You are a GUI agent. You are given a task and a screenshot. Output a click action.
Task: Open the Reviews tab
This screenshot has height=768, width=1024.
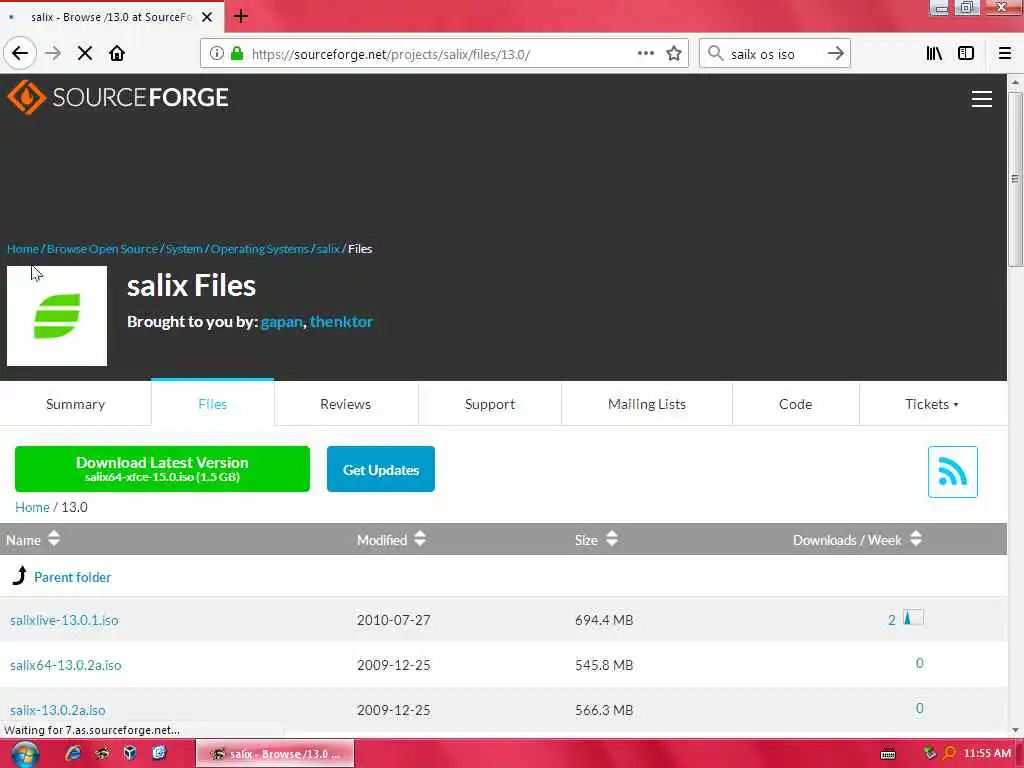(345, 404)
